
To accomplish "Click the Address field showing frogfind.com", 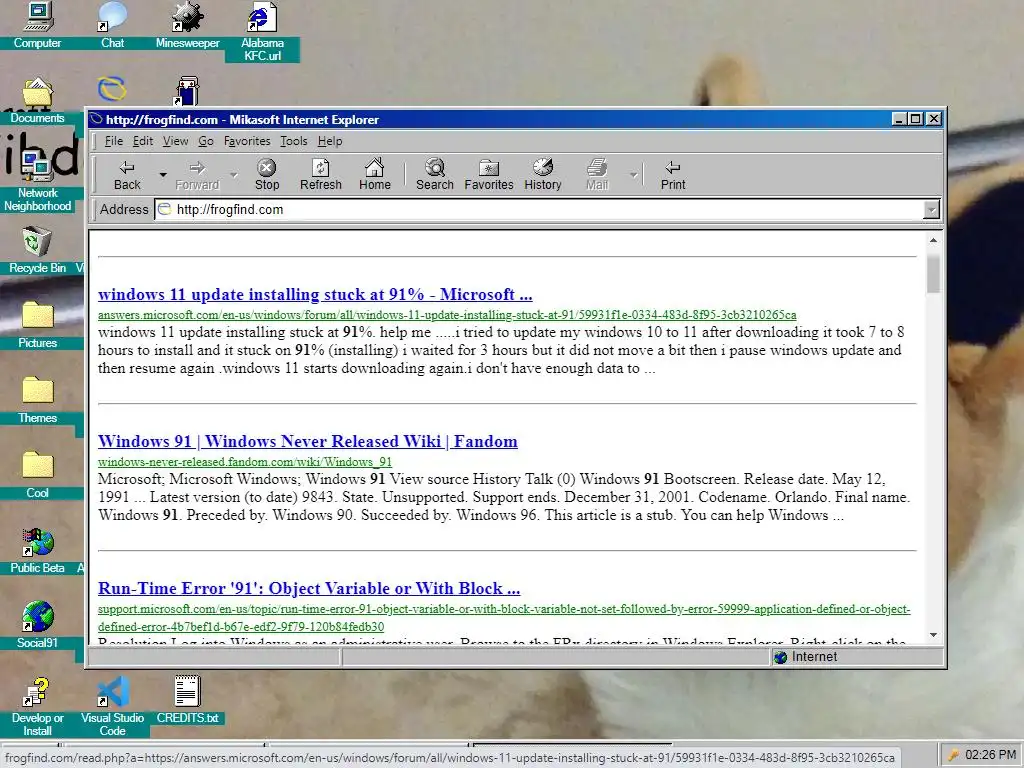I will (x=539, y=210).
